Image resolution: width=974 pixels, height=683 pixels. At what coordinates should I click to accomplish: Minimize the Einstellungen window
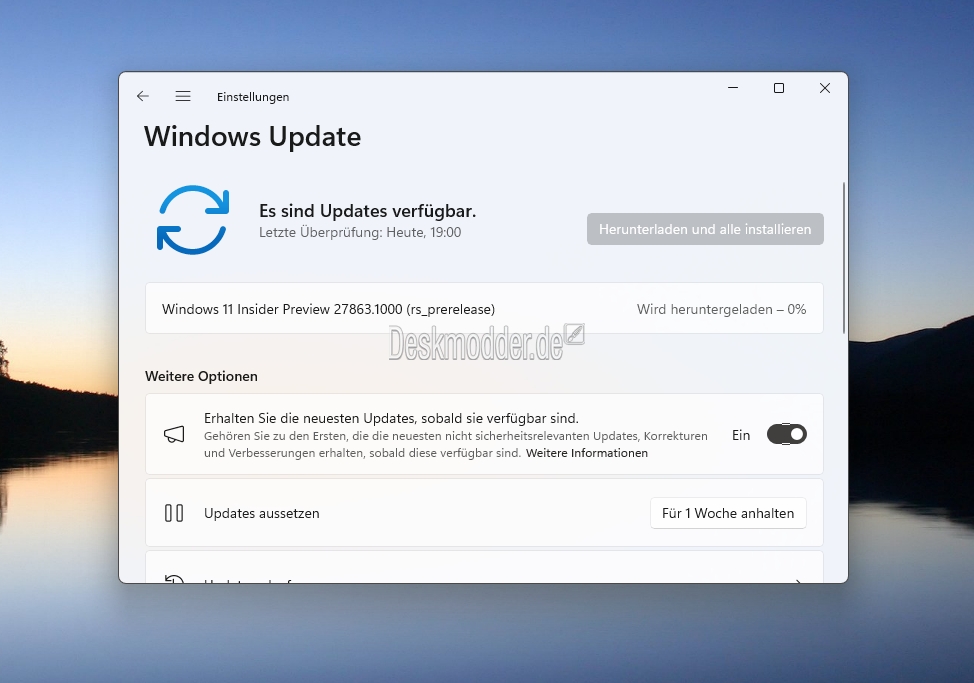click(x=733, y=88)
